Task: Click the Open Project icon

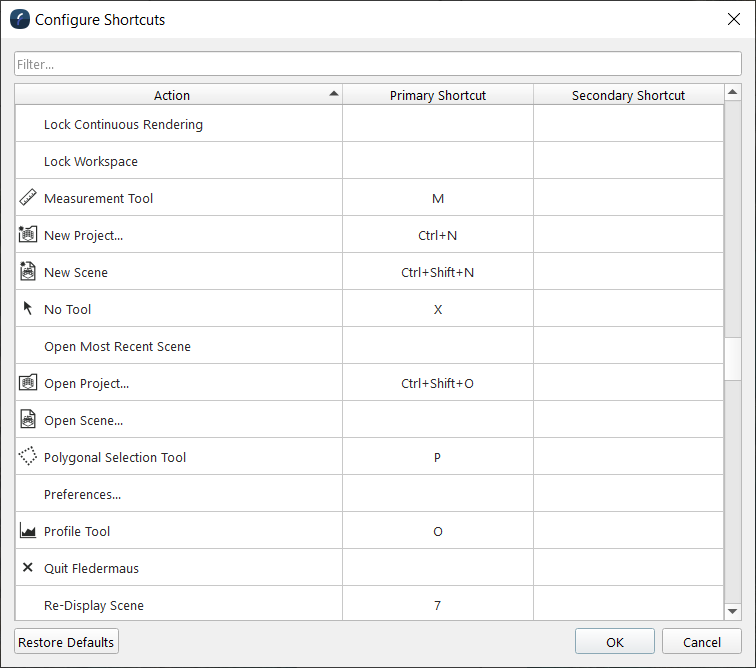Action: click(x=28, y=383)
